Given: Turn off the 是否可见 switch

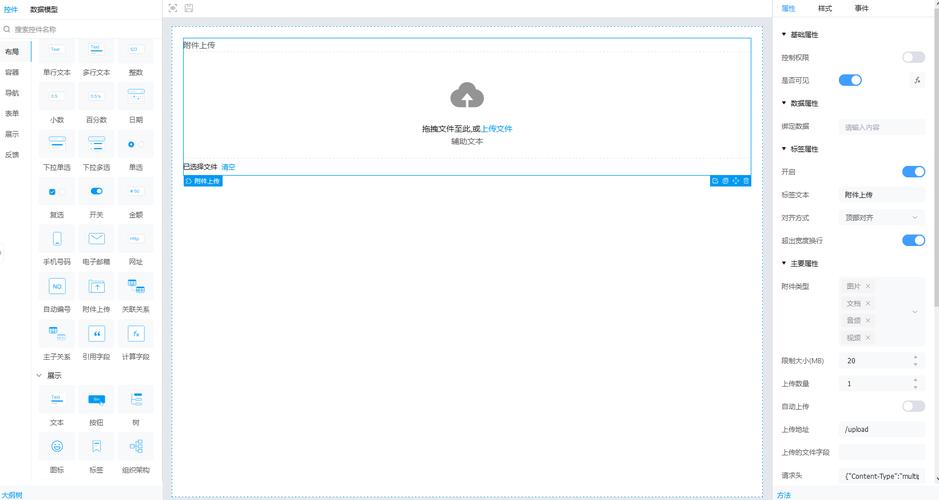Looking at the screenshot, I should point(850,80).
